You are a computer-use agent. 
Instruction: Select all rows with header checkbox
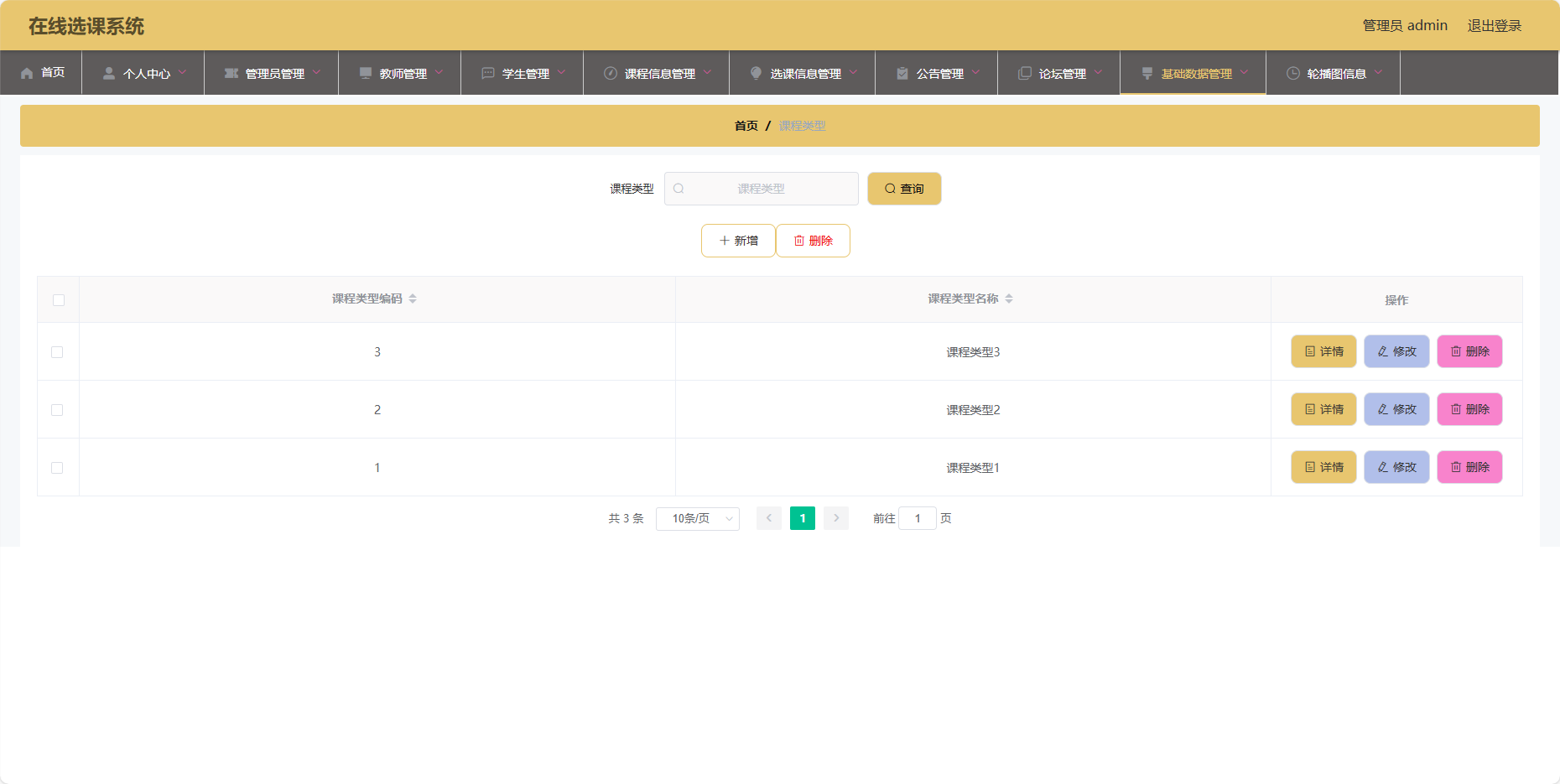tap(59, 300)
